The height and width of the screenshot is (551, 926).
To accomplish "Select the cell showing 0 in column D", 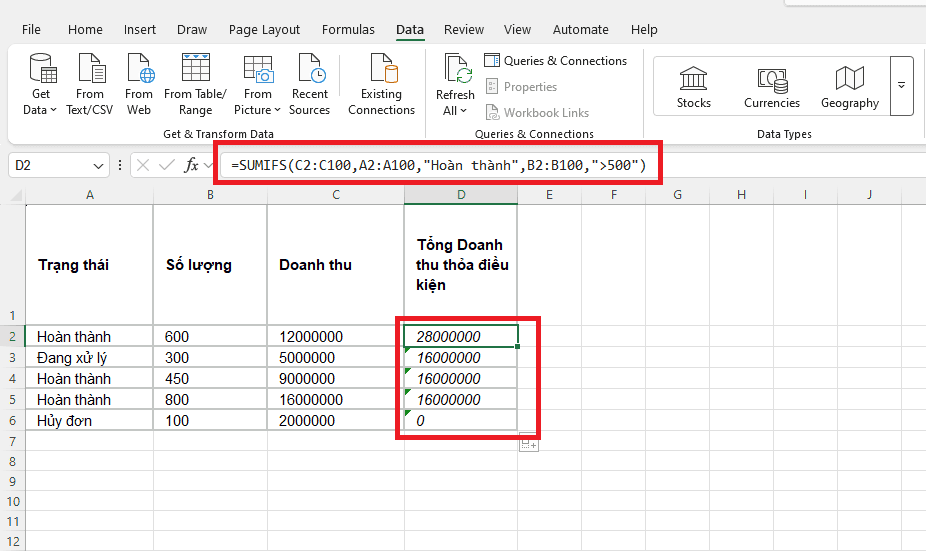I will [461, 420].
